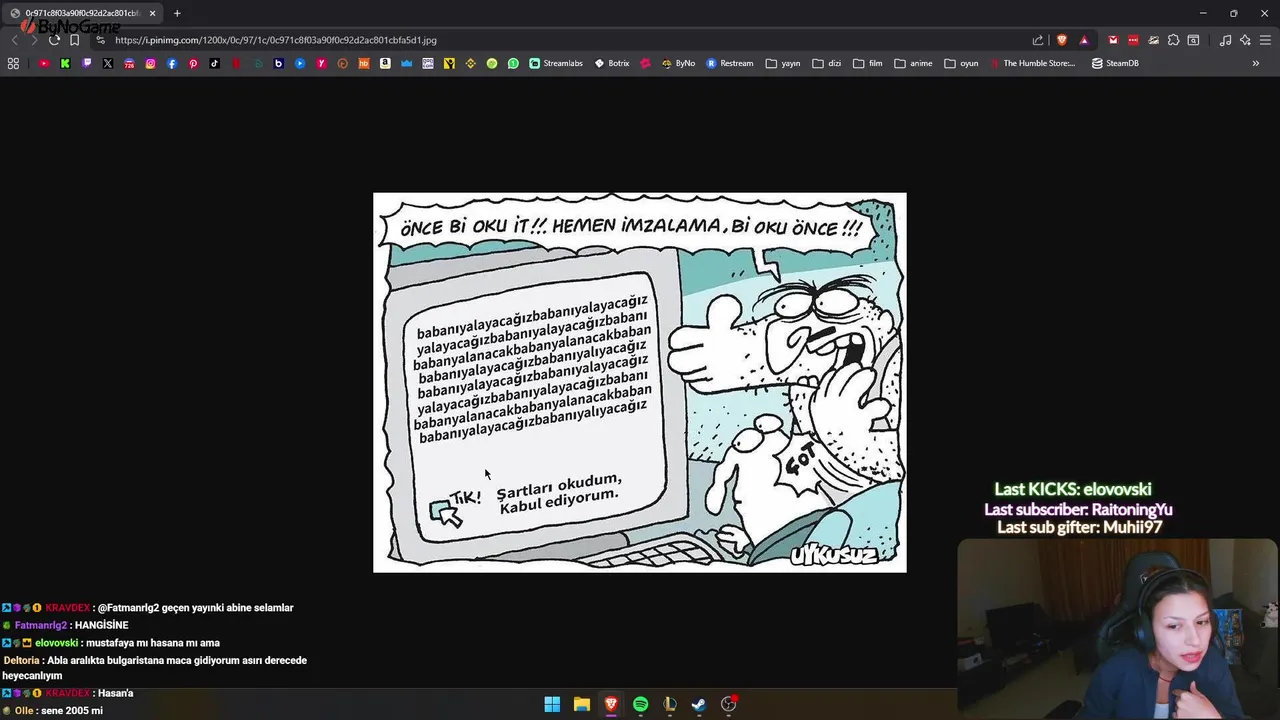Open the 'oyun' bookmarks folder
This screenshot has height=720, width=1280.
click(961, 63)
